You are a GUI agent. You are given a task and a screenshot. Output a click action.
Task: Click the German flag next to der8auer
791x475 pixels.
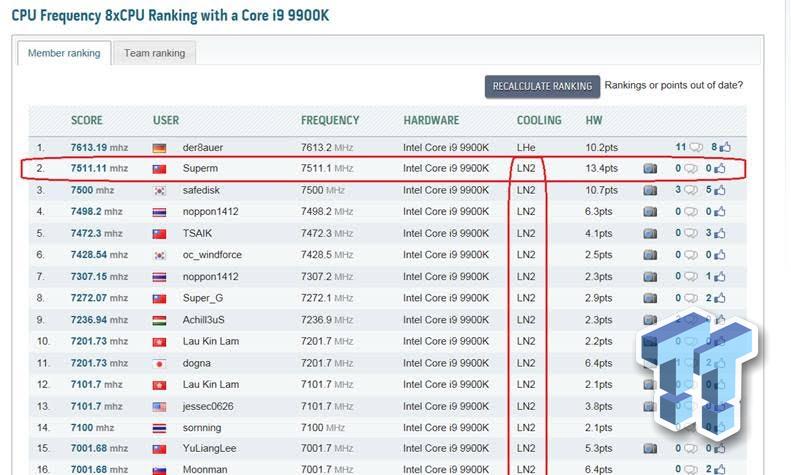159,148
